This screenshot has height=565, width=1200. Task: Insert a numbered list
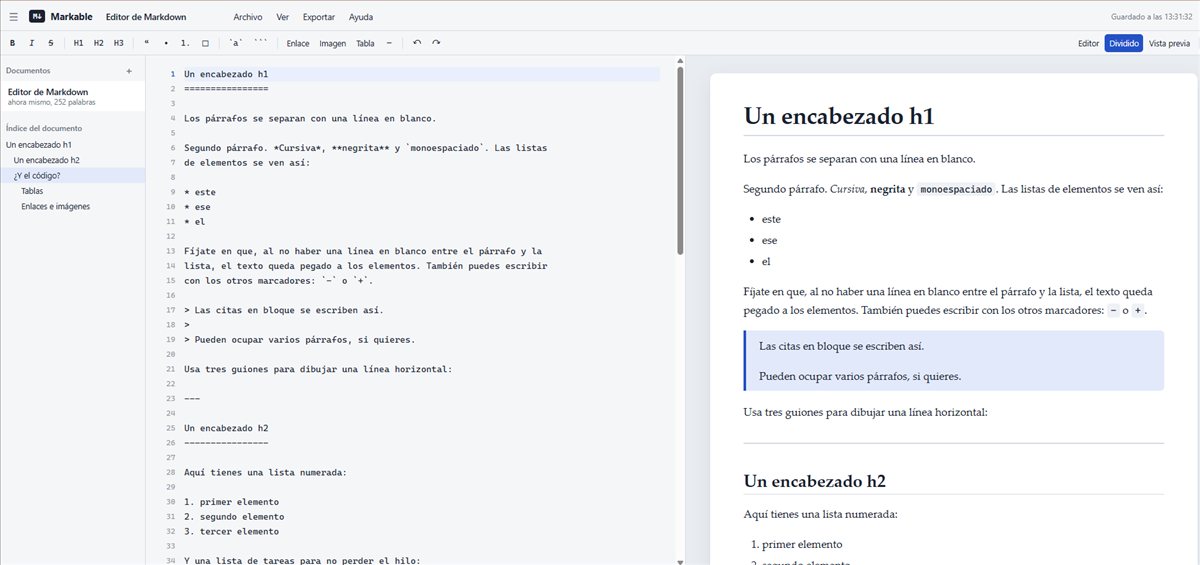185,43
